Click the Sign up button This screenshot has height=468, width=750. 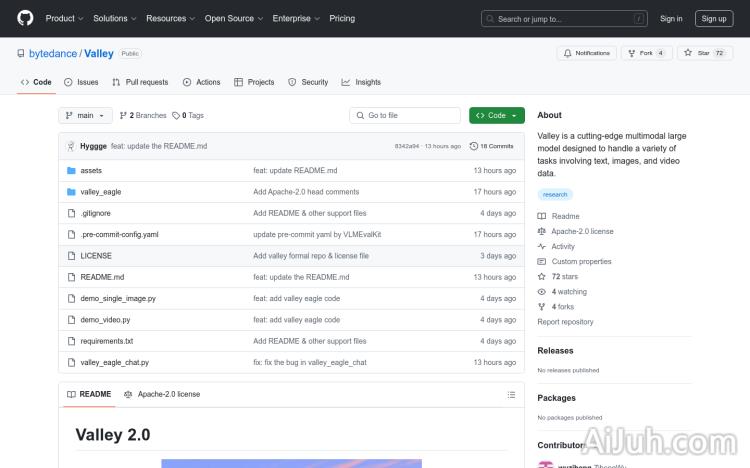coord(714,18)
